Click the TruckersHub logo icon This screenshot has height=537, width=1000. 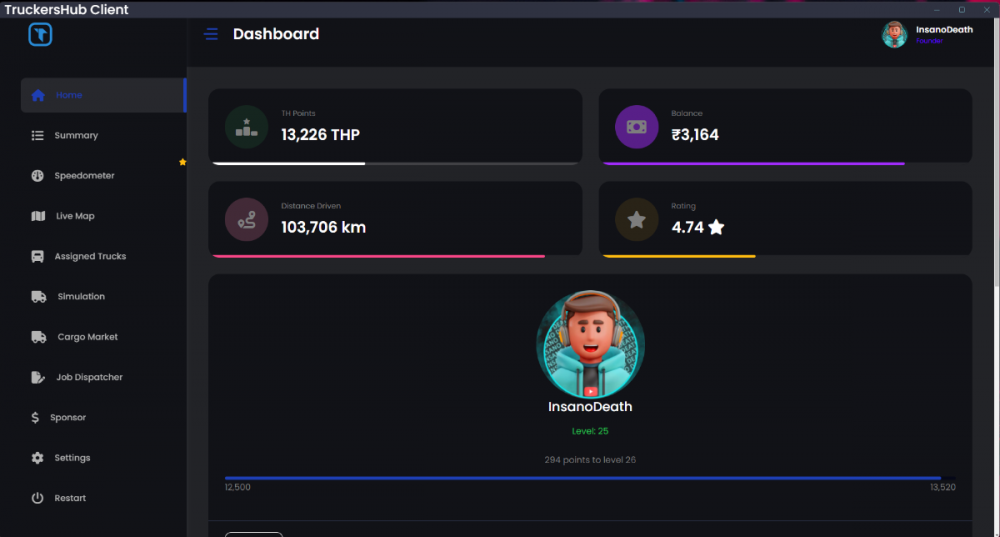(40, 34)
